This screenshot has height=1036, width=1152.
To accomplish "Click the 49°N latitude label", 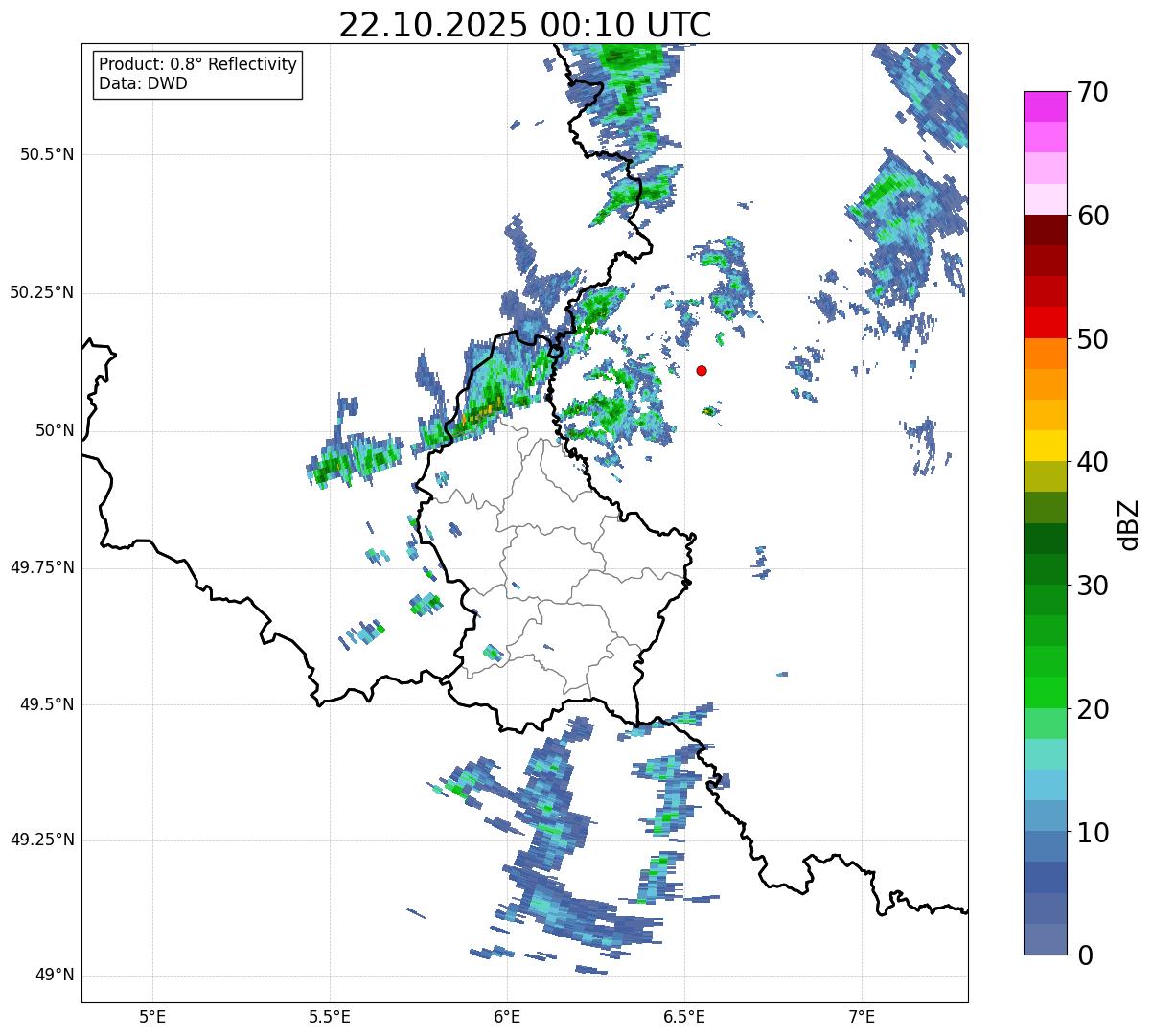I will click(x=55, y=976).
